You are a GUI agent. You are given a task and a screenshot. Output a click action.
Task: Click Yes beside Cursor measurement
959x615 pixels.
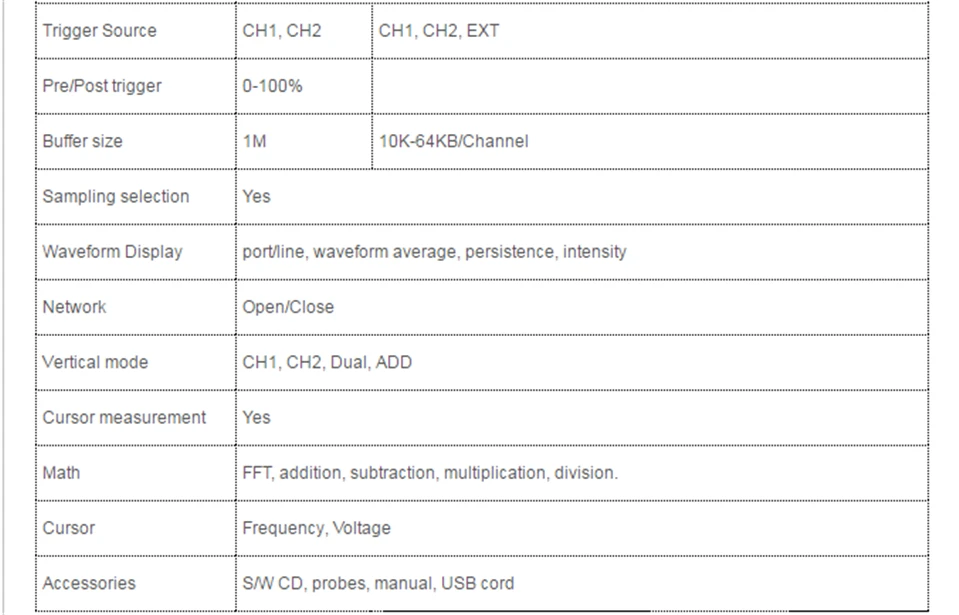[x=256, y=418]
